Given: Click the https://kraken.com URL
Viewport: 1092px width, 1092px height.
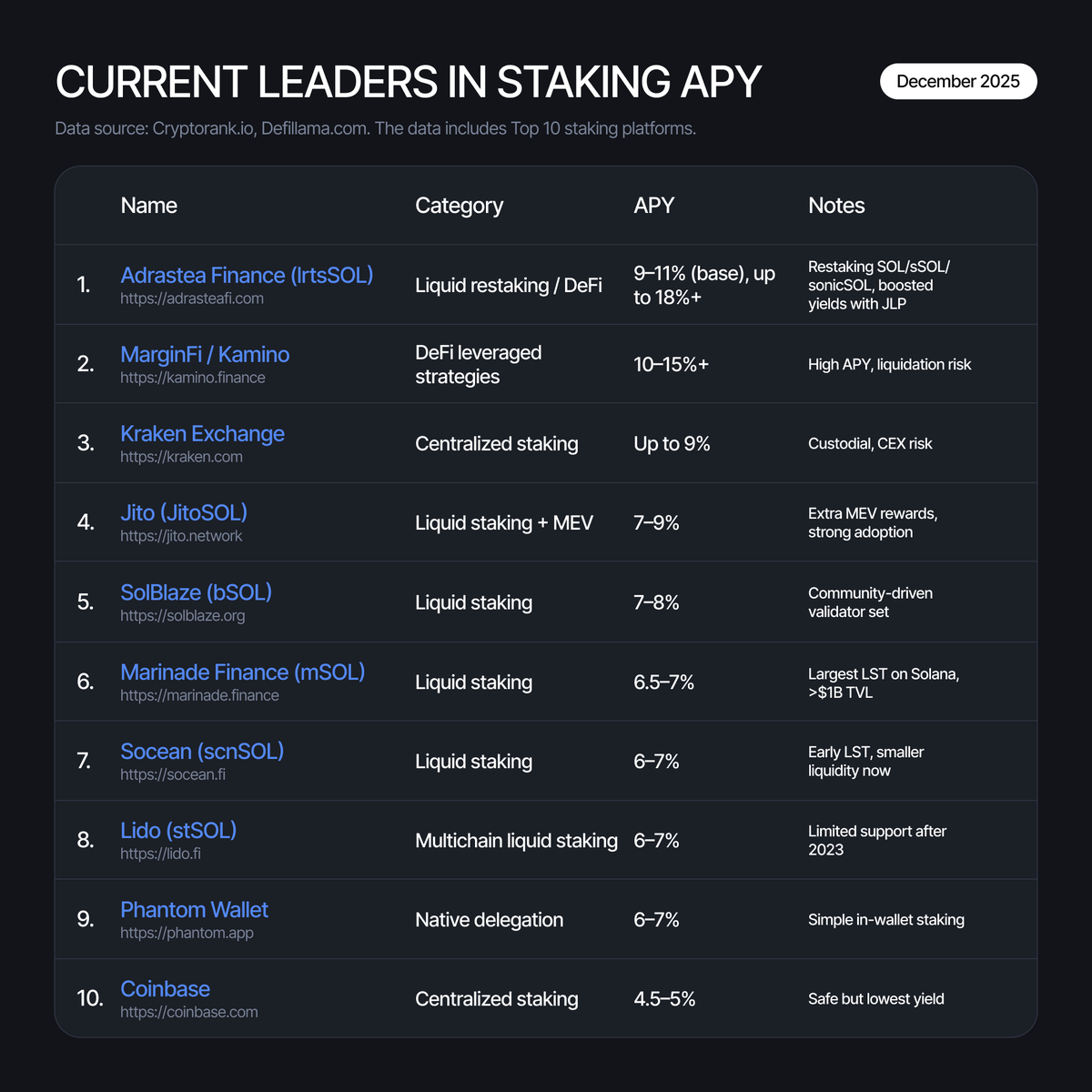Looking at the screenshot, I should [x=181, y=457].
